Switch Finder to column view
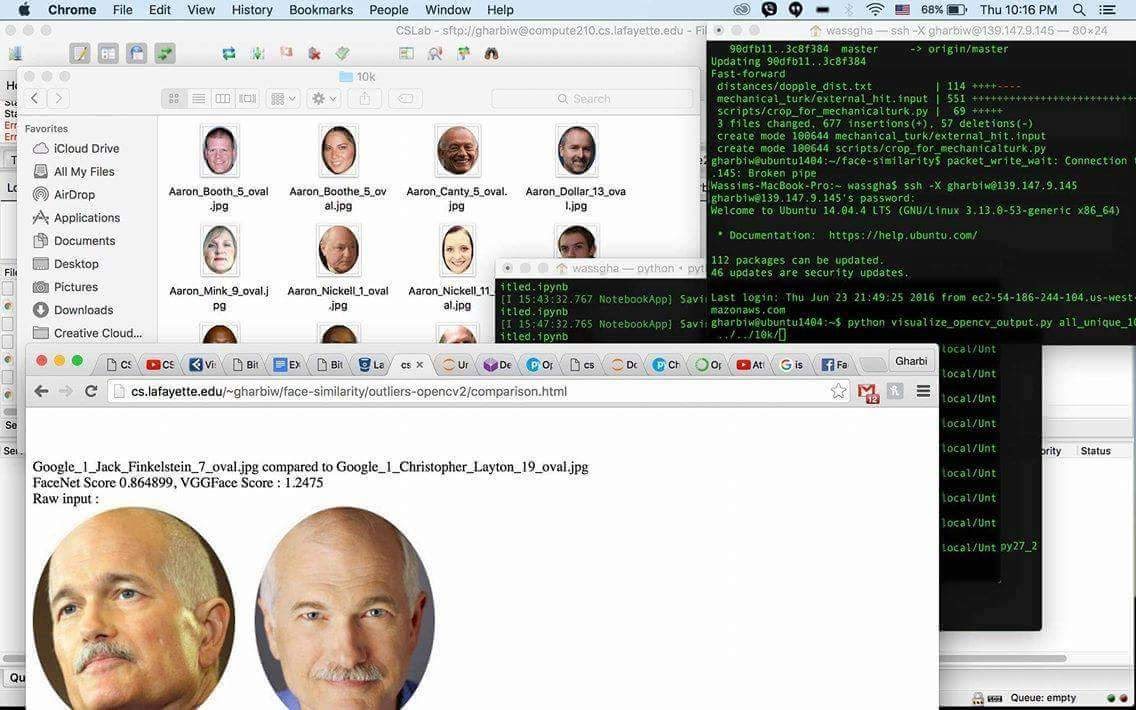The width and height of the screenshot is (1136, 710). click(222, 98)
